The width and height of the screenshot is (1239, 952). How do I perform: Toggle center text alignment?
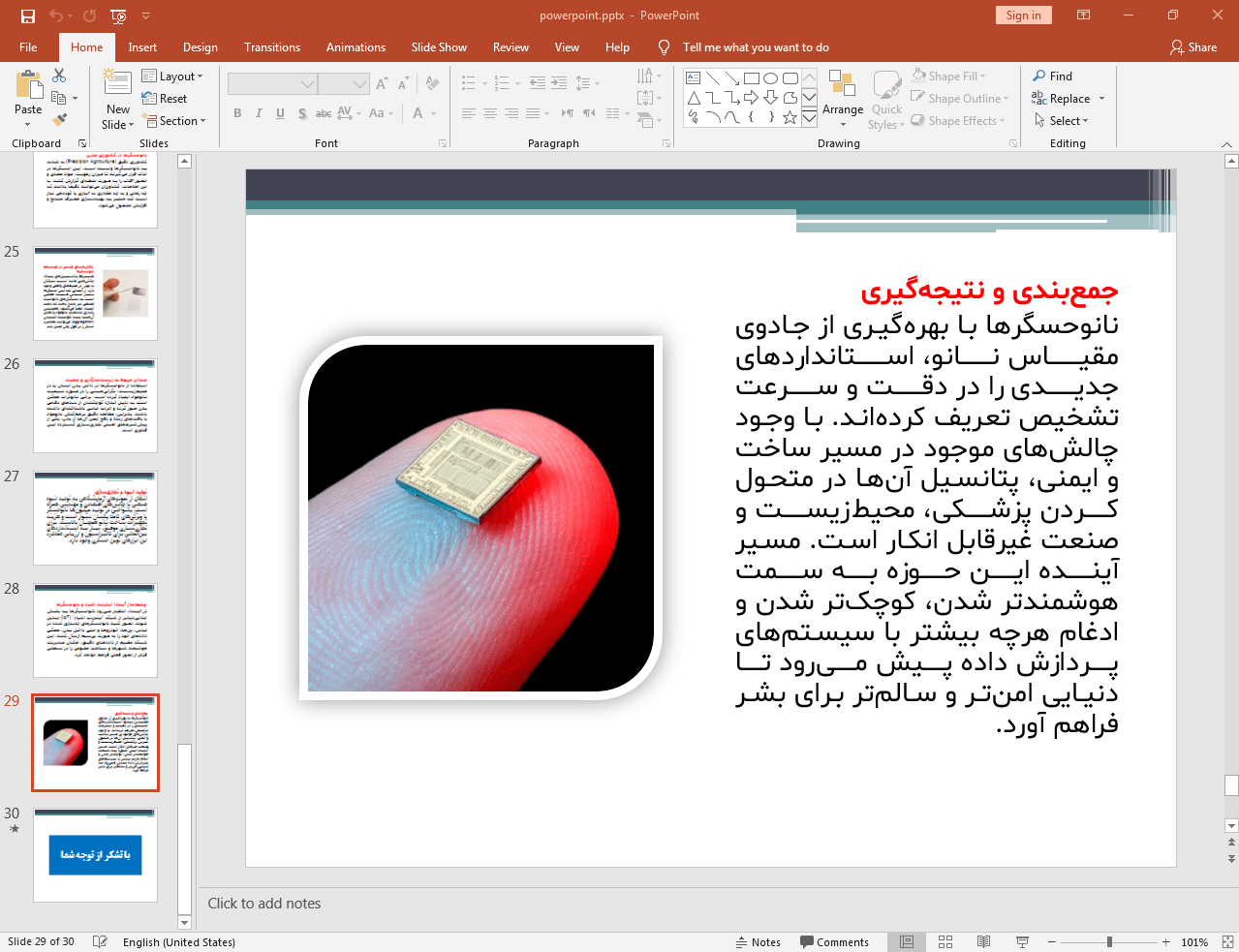pyautogui.click(x=490, y=113)
